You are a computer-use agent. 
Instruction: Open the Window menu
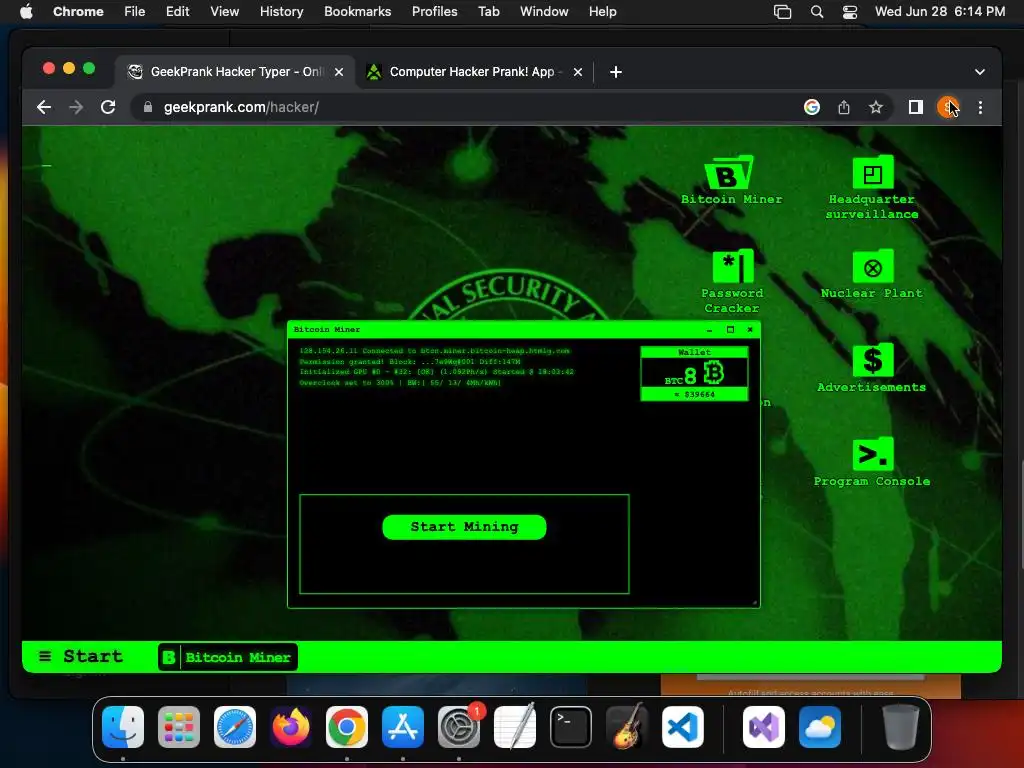tap(544, 12)
